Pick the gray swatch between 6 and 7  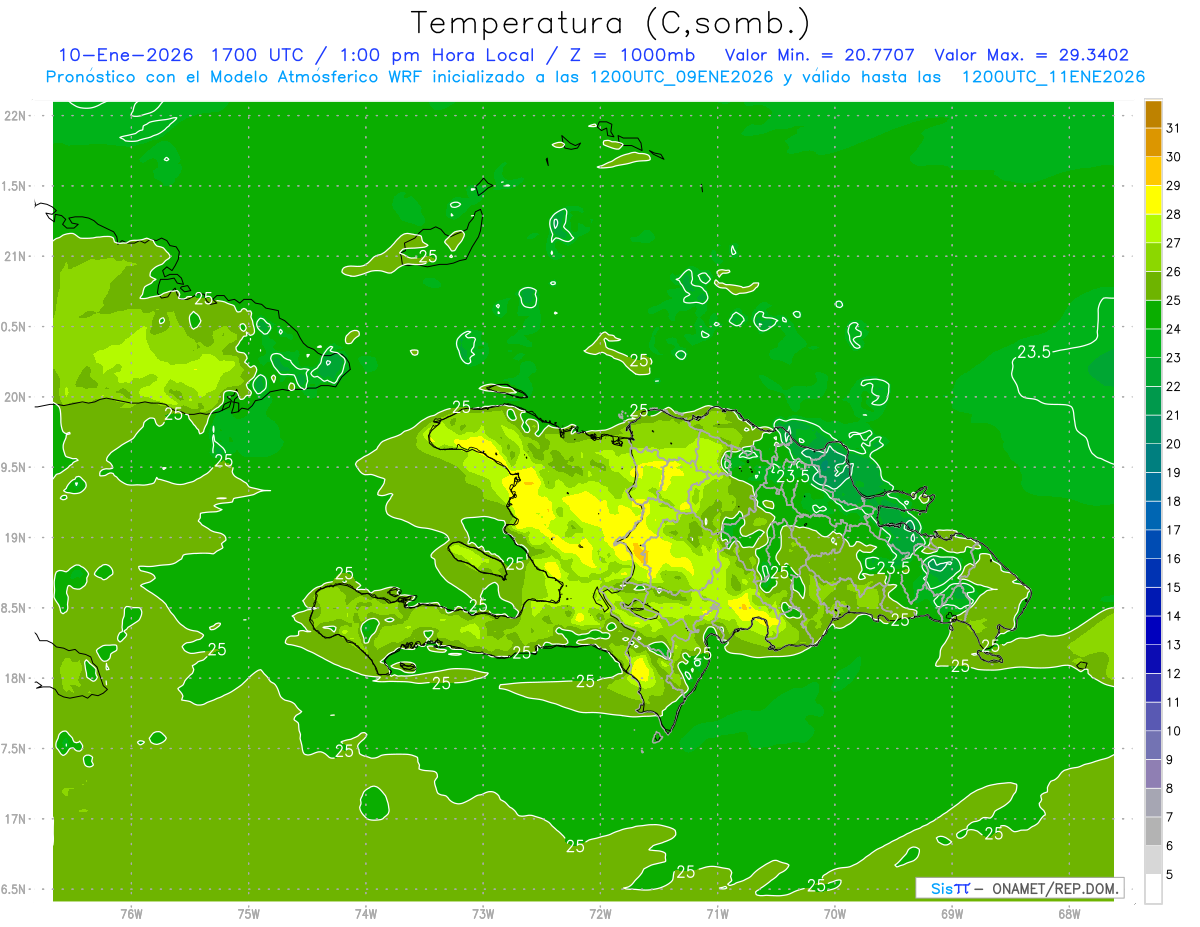click(1153, 831)
